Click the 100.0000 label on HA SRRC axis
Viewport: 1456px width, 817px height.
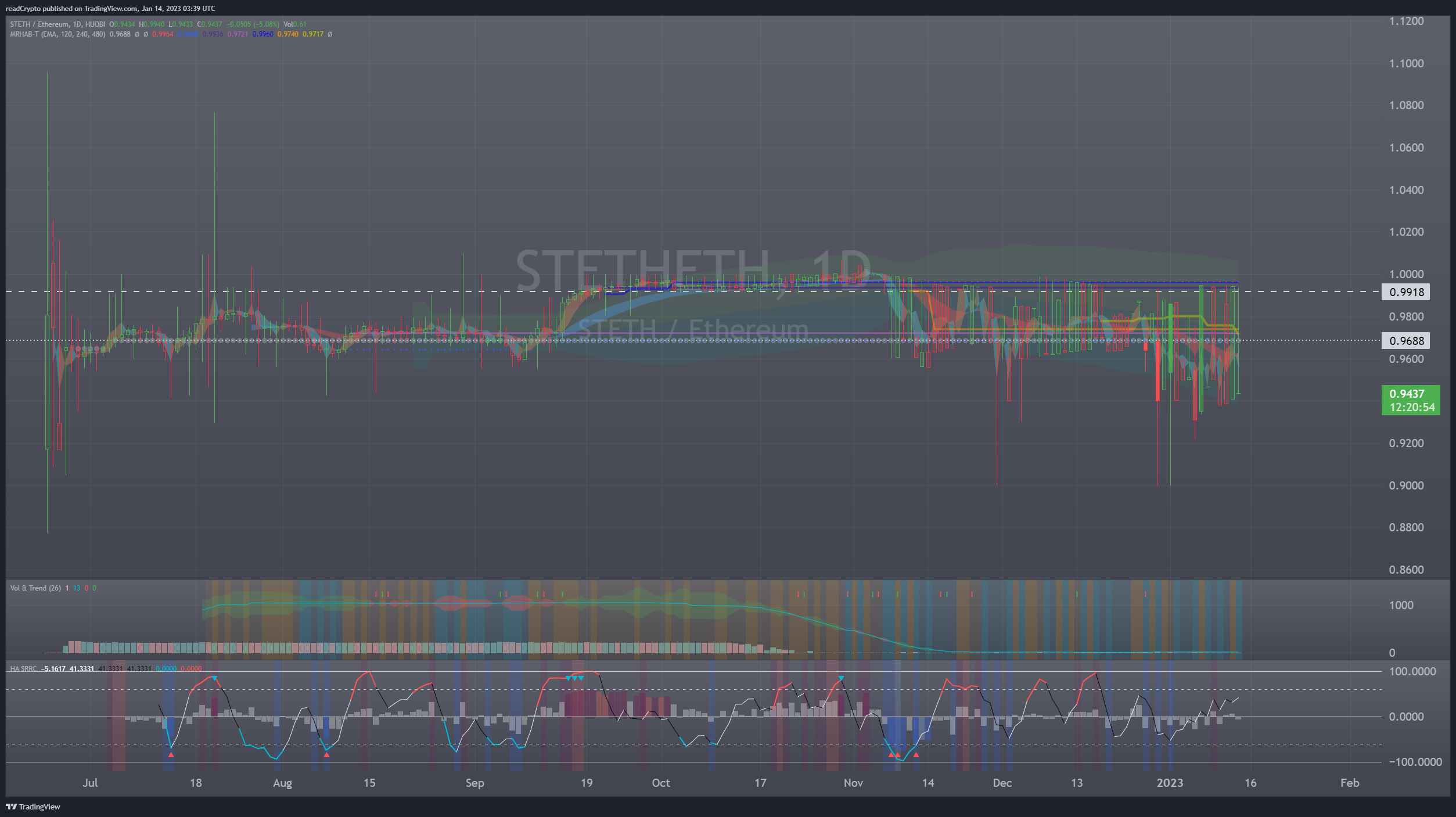coord(1412,671)
